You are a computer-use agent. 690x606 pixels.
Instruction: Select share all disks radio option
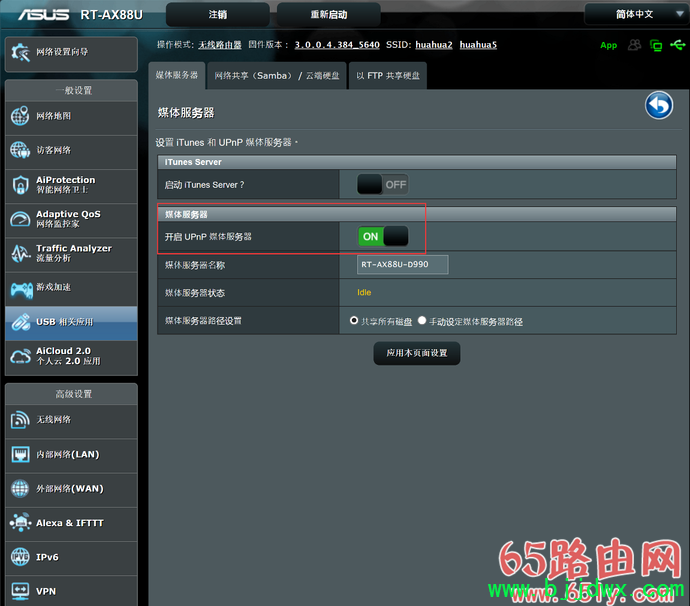coord(354,320)
